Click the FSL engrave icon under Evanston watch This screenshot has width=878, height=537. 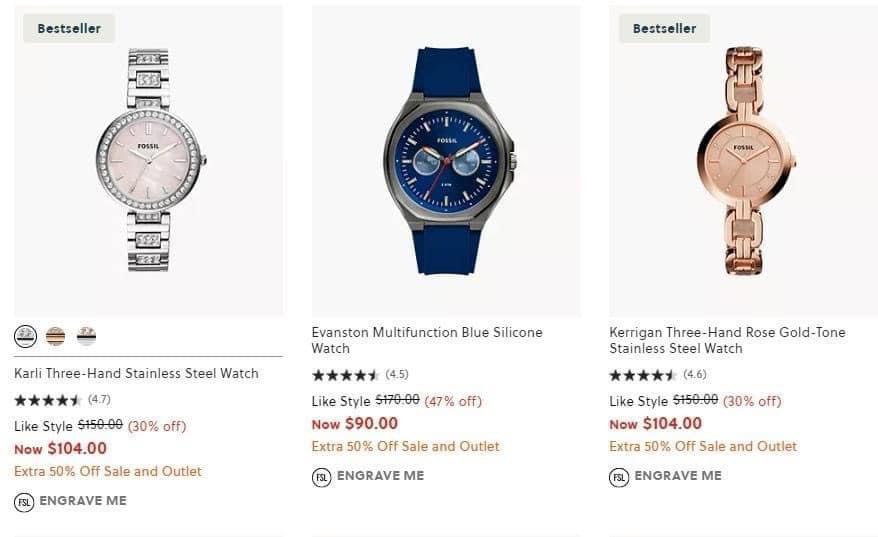click(x=321, y=476)
